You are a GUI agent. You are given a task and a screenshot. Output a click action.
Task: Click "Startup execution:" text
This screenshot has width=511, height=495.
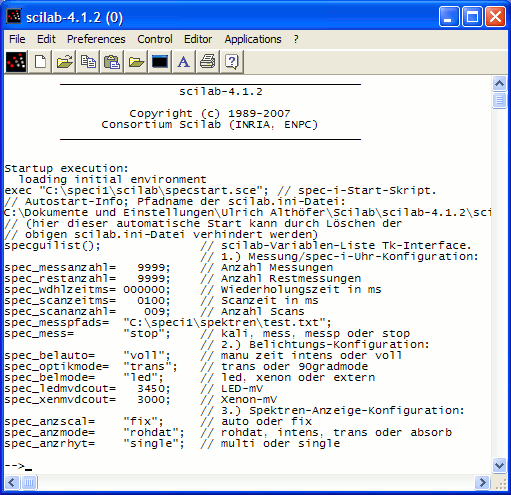tap(66, 169)
